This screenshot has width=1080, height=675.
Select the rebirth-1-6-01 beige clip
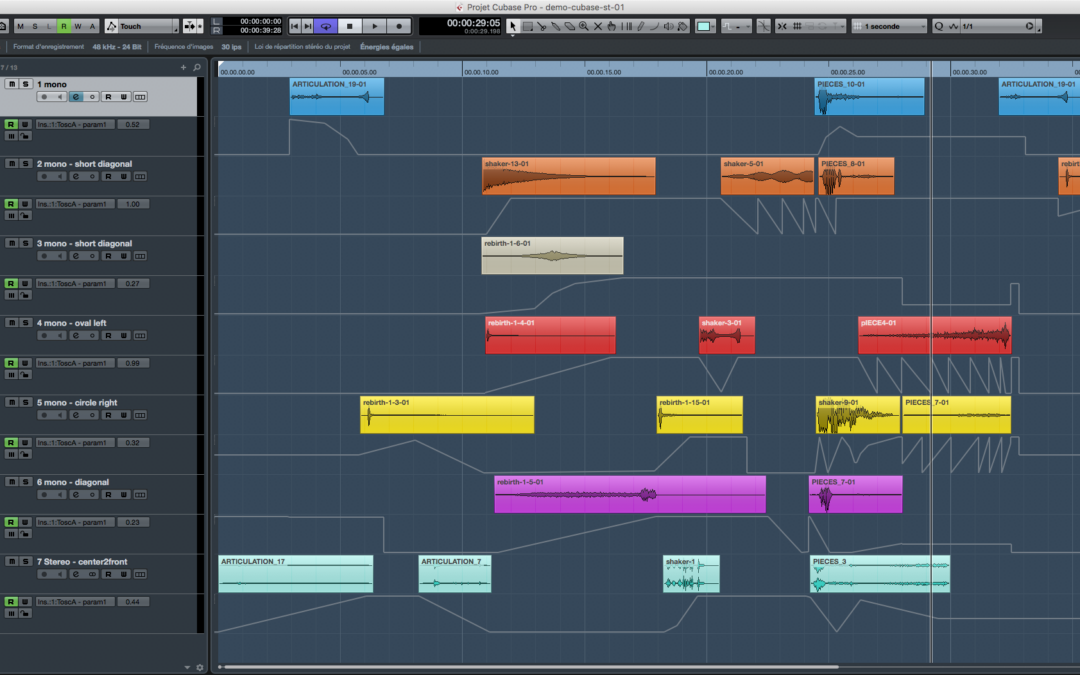point(552,256)
